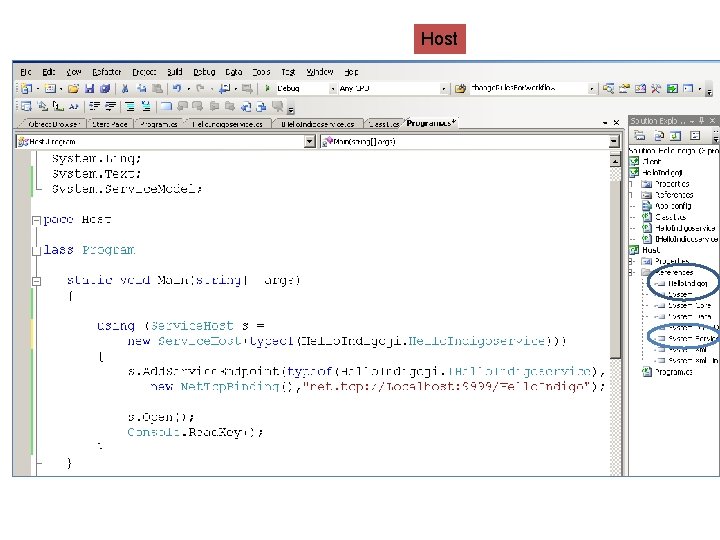Screen dimensions: 720x540
Task: Click the Copy toolbar icon
Action: (x=141, y=88)
